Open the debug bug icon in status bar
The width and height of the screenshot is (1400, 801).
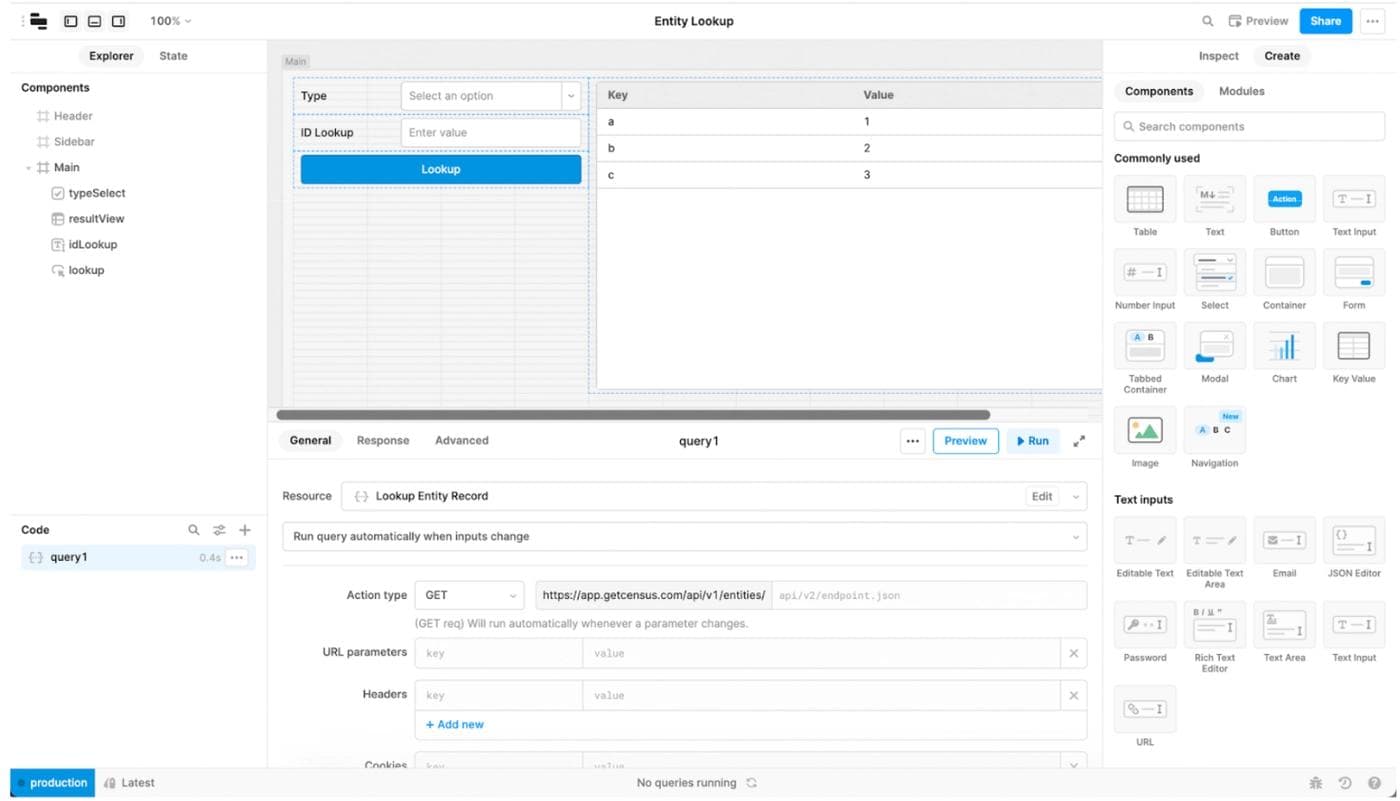tap(1316, 783)
